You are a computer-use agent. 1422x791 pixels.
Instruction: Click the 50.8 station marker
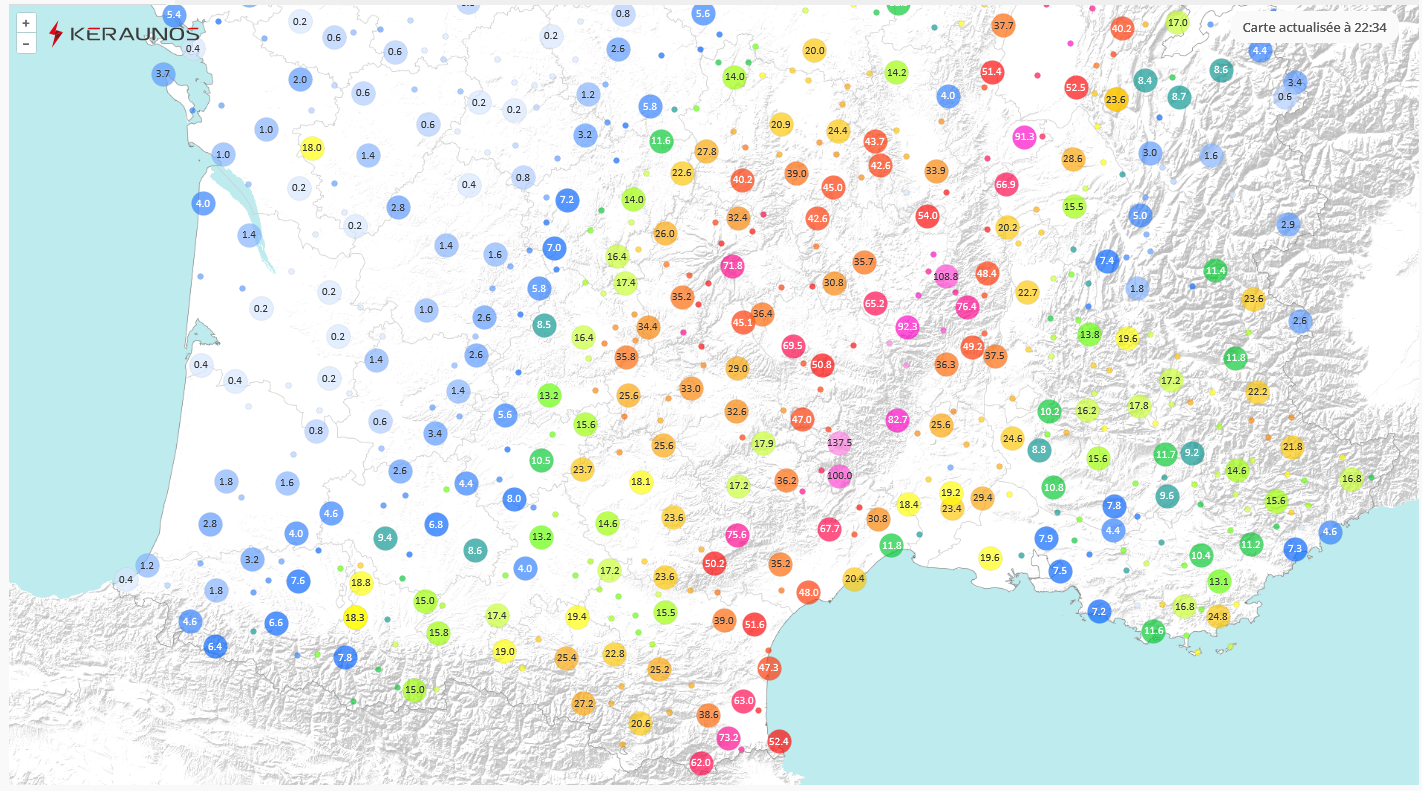point(822,365)
